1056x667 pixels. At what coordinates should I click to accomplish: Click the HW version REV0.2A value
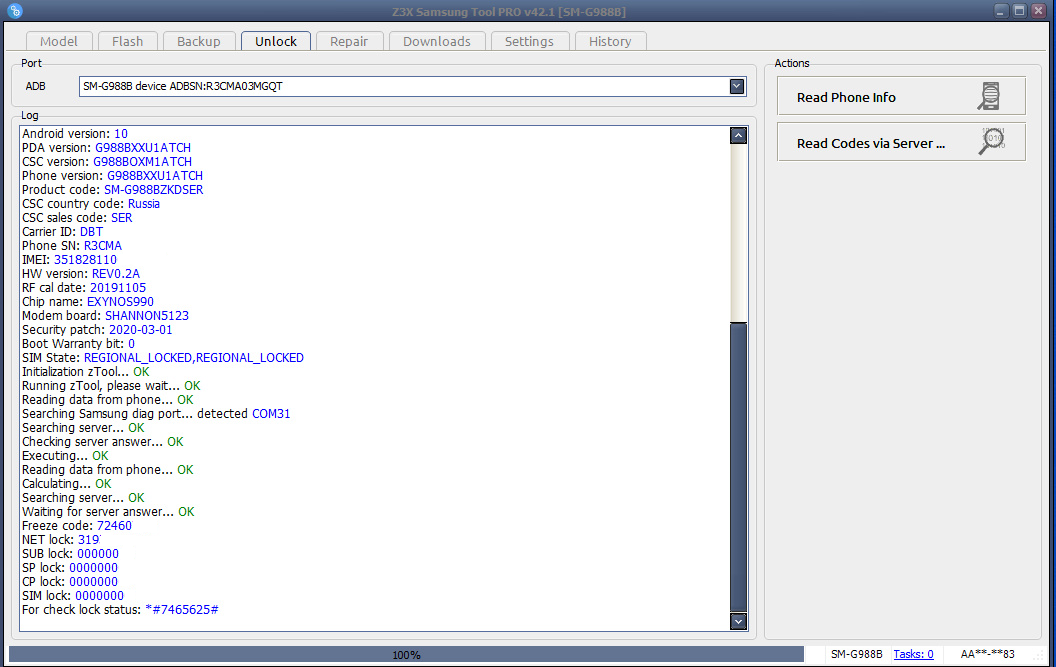(x=116, y=274)
